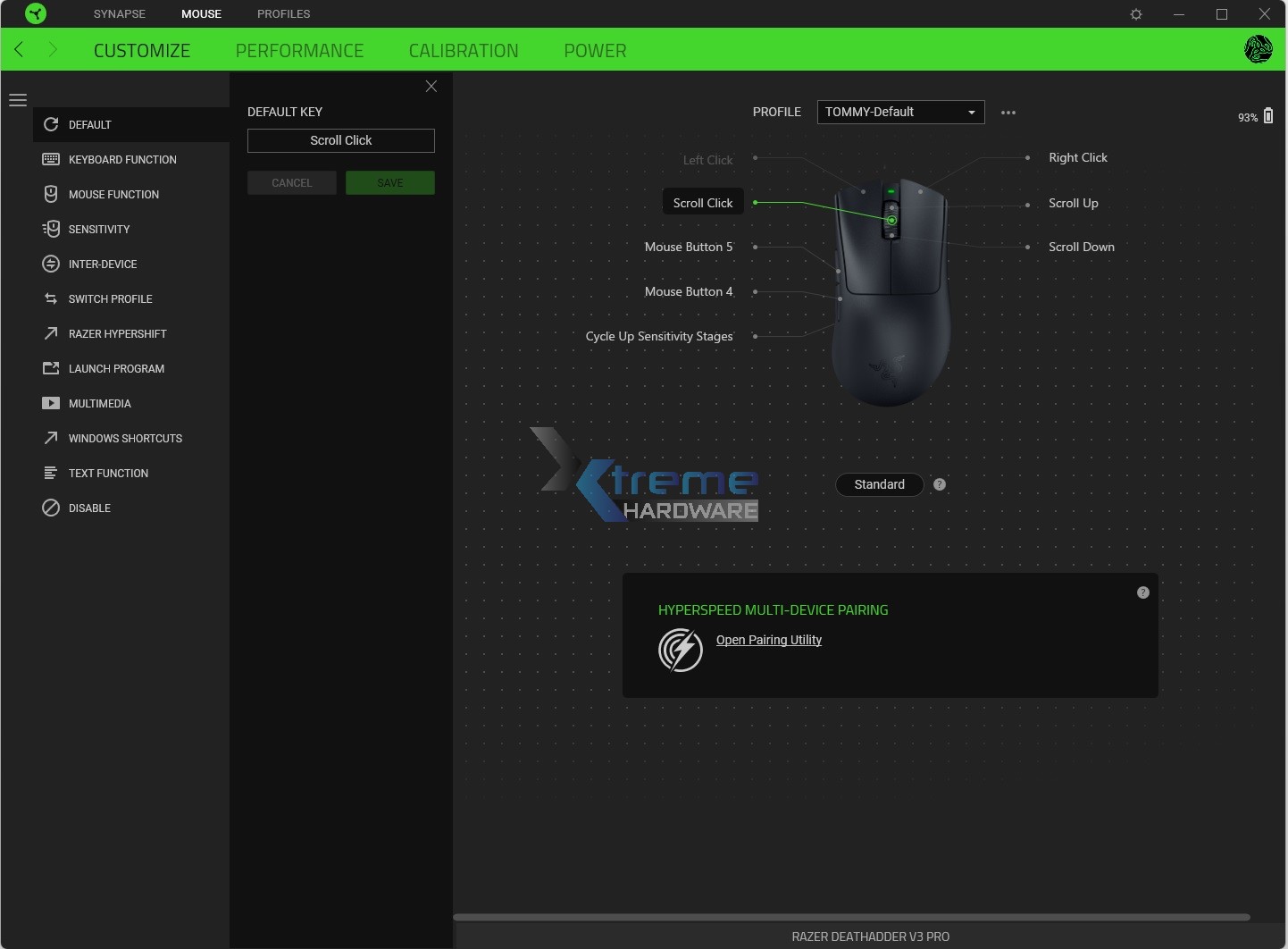1288x949 pixels.
Task: Click the battery status icon
Action: (1267, 116)
